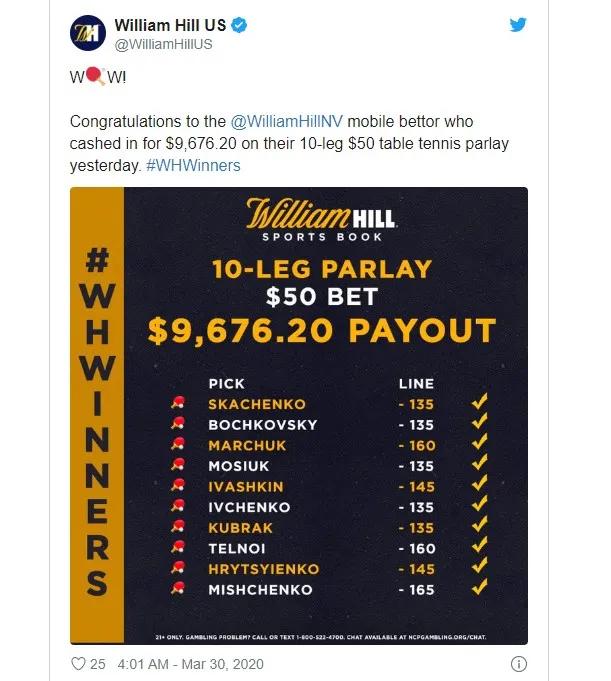Viewport: 611px width, 681px height.
Task: Open the @WilliamHillNV mention link
Action: [x=287, y=121]
